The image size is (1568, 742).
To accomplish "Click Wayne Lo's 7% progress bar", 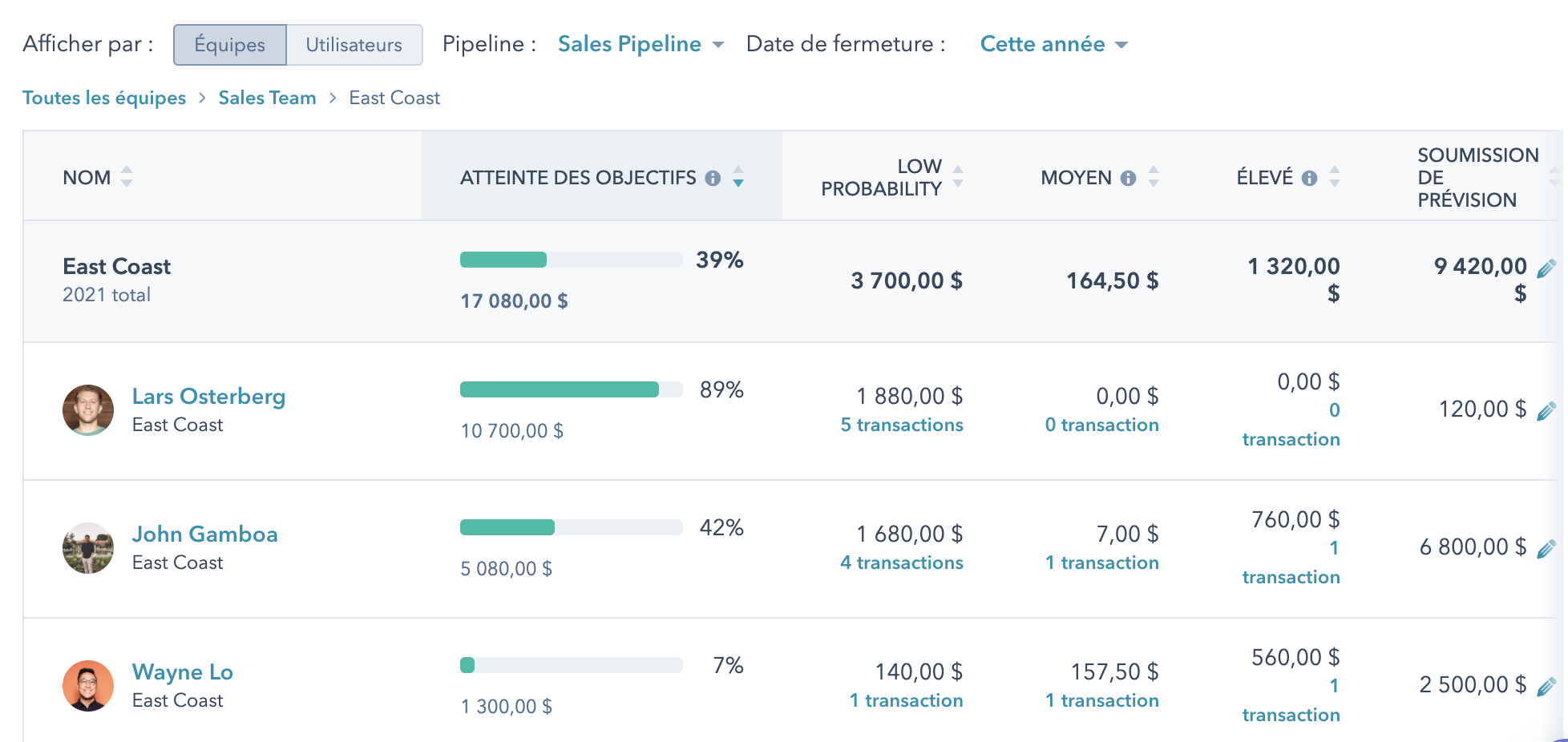I will (572, 665).
